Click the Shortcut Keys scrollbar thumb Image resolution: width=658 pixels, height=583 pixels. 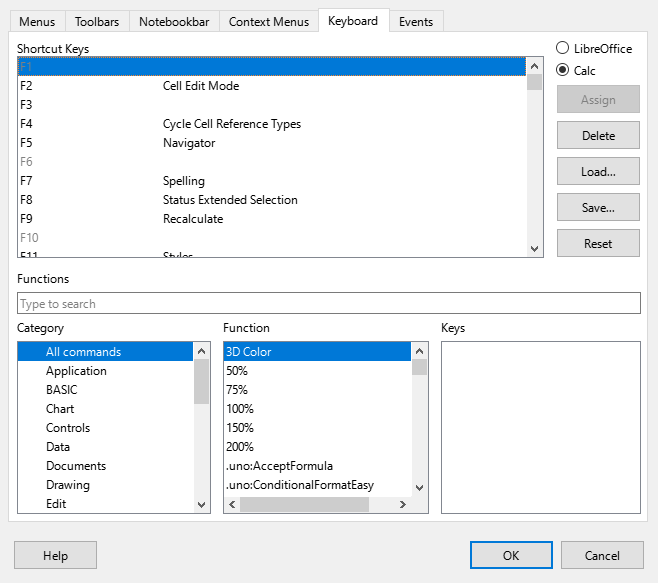534,82
